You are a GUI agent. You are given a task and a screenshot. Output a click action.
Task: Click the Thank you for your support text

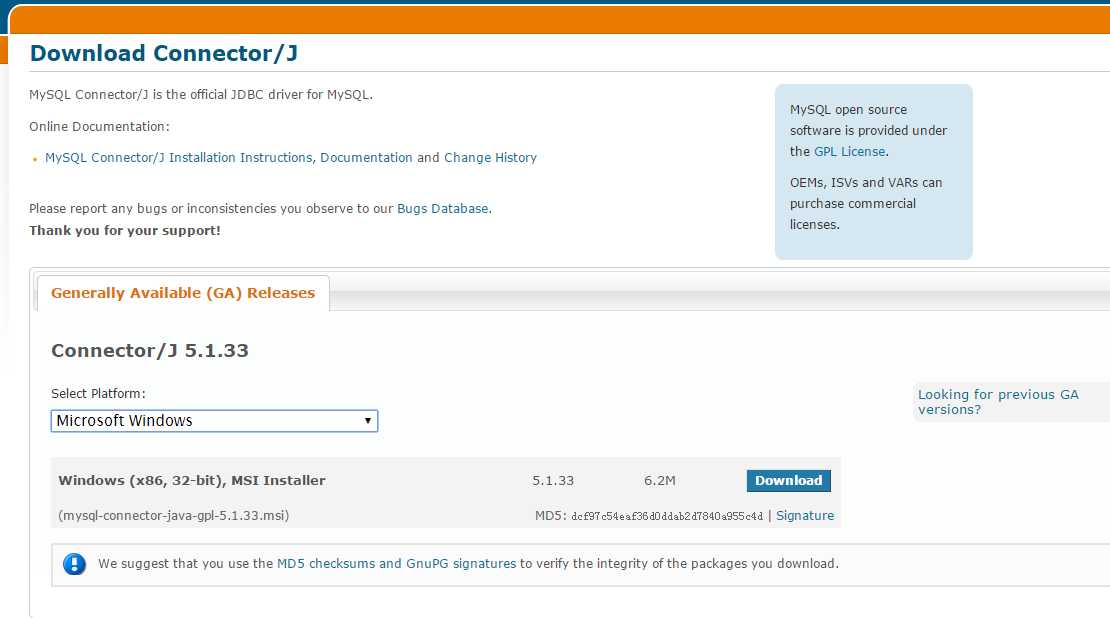pyautogui.click(x=125, y=231)
